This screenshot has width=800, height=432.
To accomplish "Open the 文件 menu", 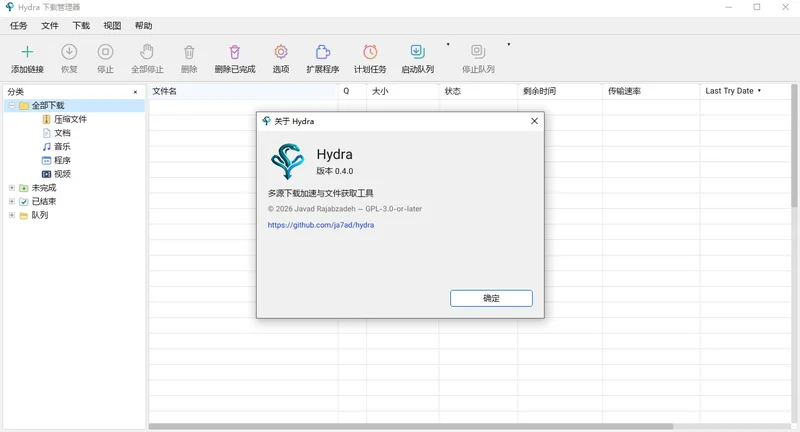I will coord(49,26).
